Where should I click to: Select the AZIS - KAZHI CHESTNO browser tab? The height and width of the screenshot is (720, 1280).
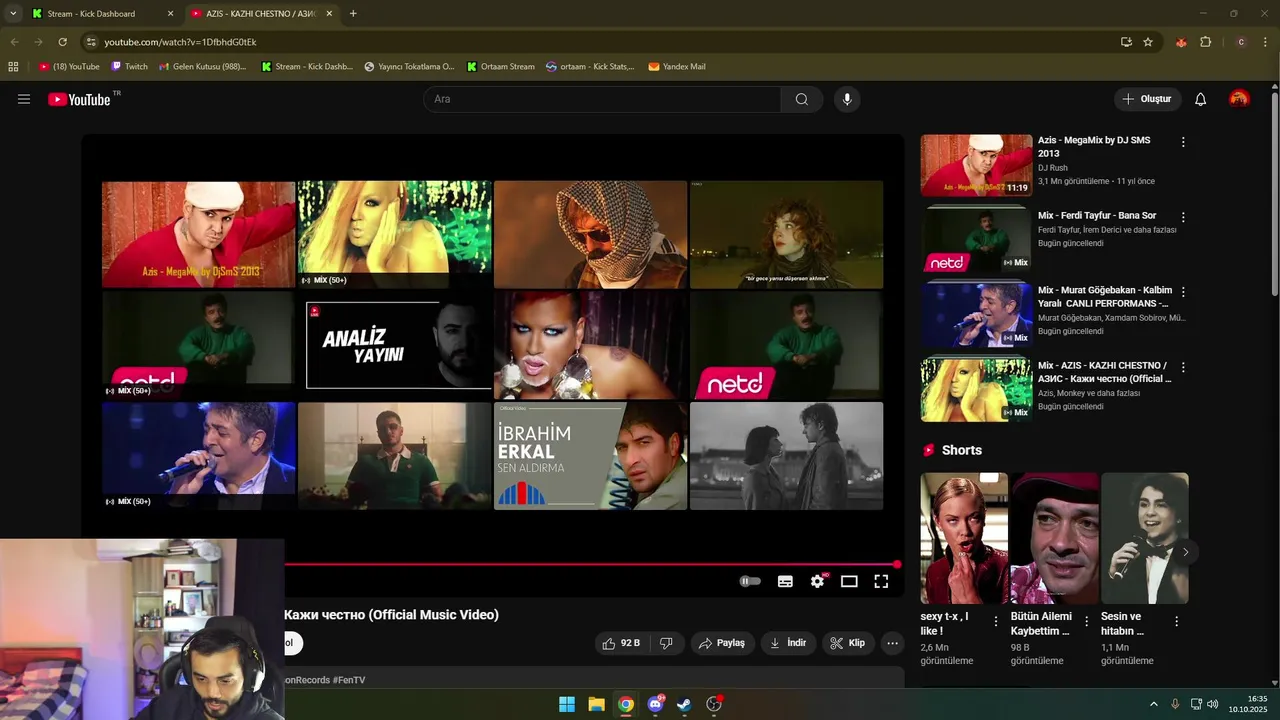click(262, 14)
